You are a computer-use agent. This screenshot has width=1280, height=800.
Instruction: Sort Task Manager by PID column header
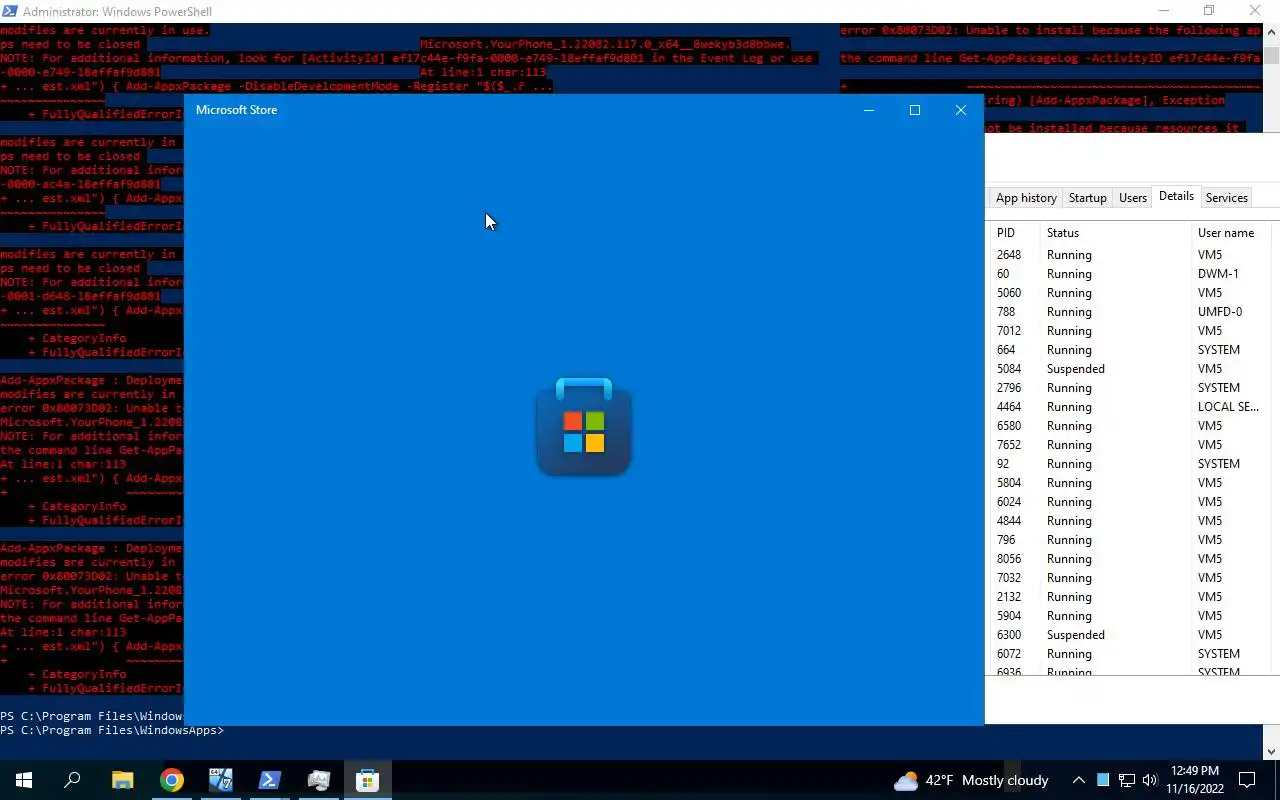1012,233
